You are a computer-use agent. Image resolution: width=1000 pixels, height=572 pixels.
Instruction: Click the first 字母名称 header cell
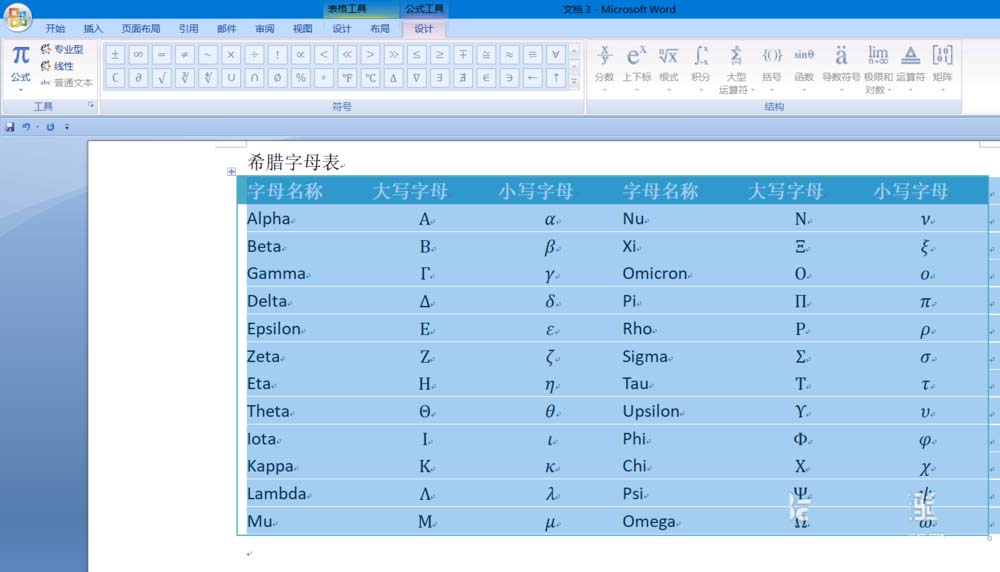coord(285,191)
